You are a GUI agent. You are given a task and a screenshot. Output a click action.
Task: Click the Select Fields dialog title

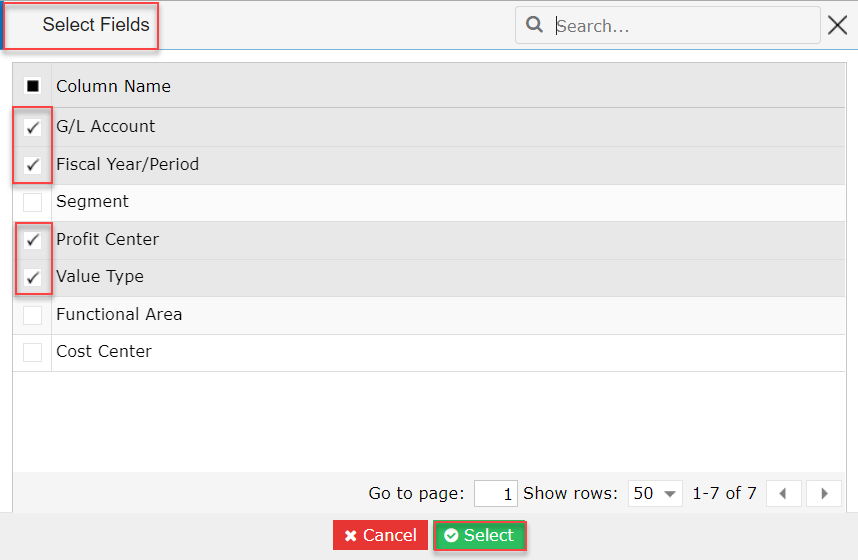[96, 25]
